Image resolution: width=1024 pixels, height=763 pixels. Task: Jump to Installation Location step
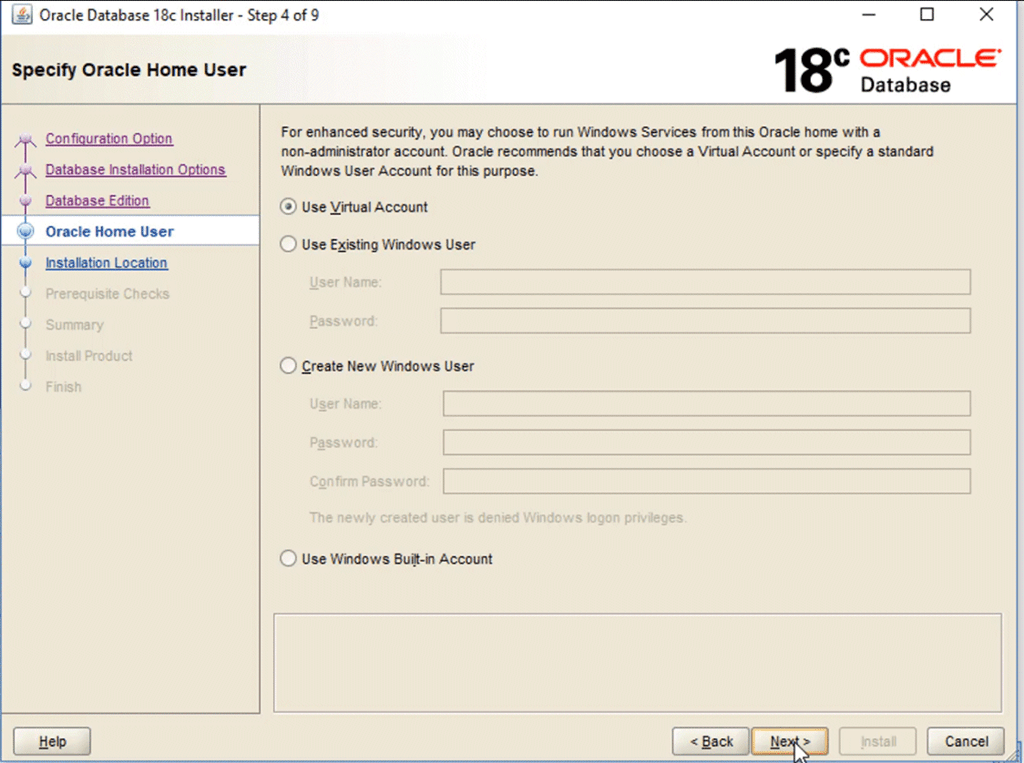pyautogui.click(x=106, y=263)
